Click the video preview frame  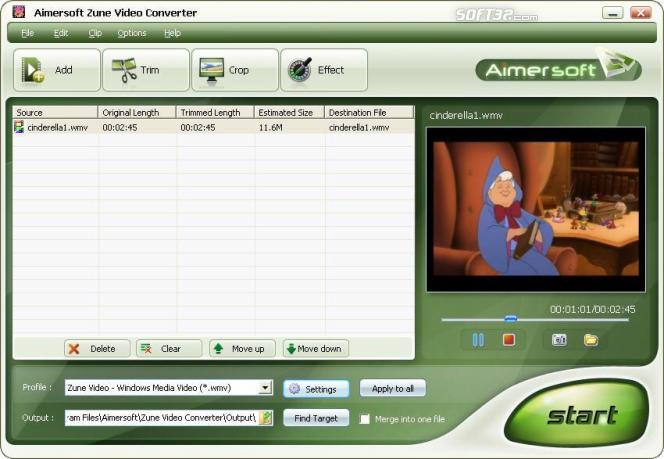[x=536, y=210]
